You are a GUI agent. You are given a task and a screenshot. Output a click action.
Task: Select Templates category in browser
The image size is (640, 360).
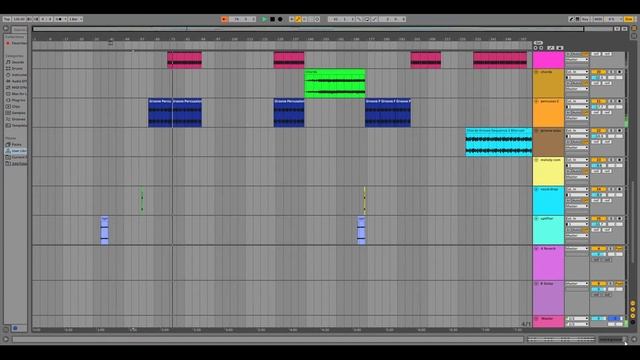point(15,125)
